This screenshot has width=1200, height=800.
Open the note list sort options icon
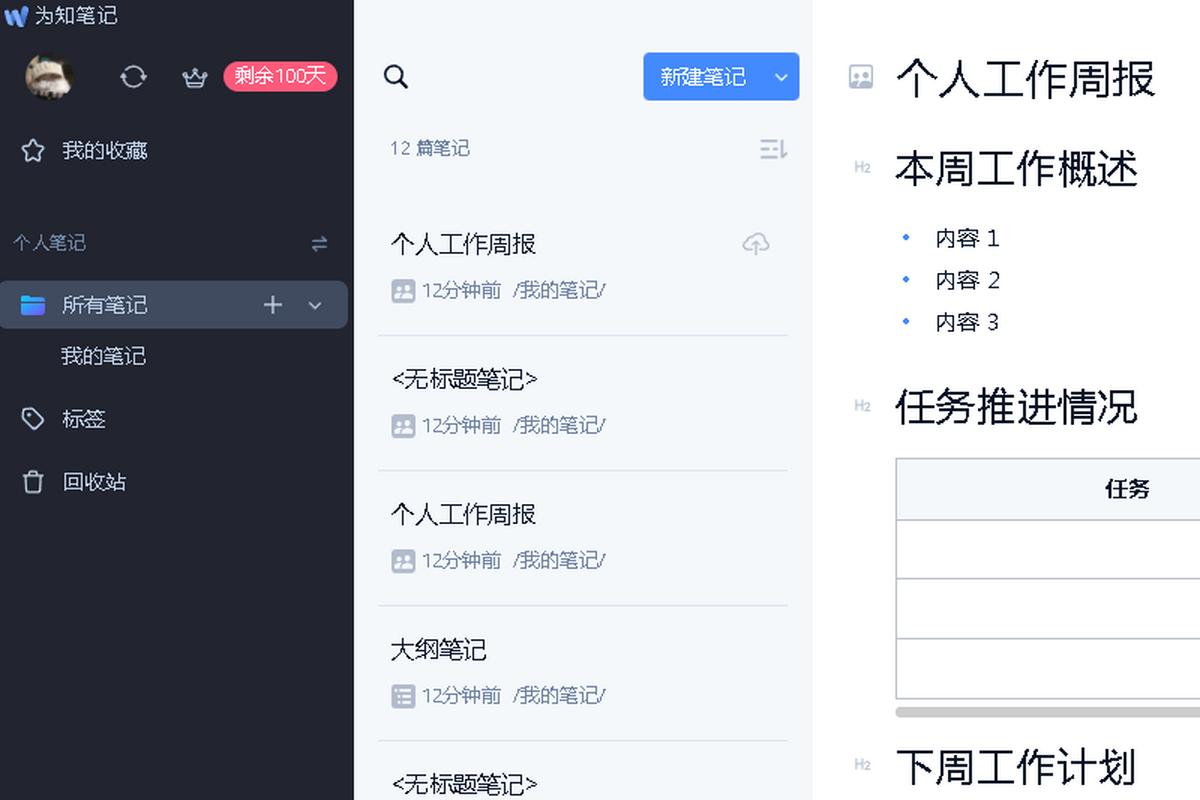click(x=773, y=149)
